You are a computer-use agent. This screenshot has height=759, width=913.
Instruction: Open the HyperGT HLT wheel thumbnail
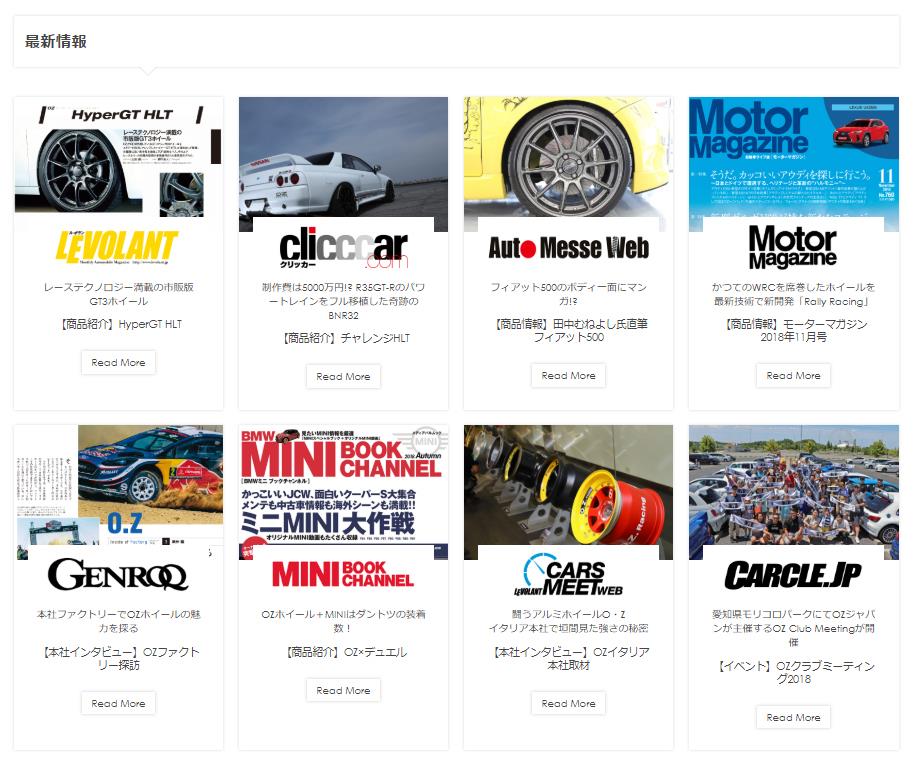[118, 157]
